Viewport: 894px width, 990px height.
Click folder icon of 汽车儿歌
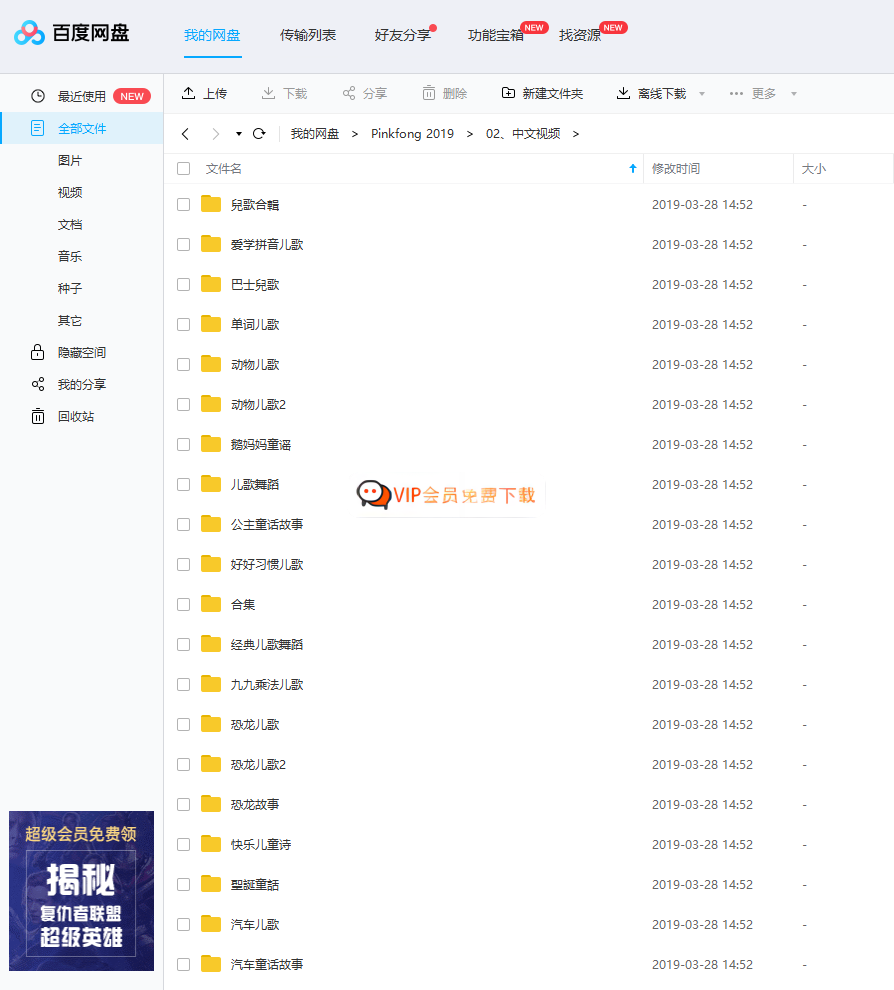coord(211,924)
